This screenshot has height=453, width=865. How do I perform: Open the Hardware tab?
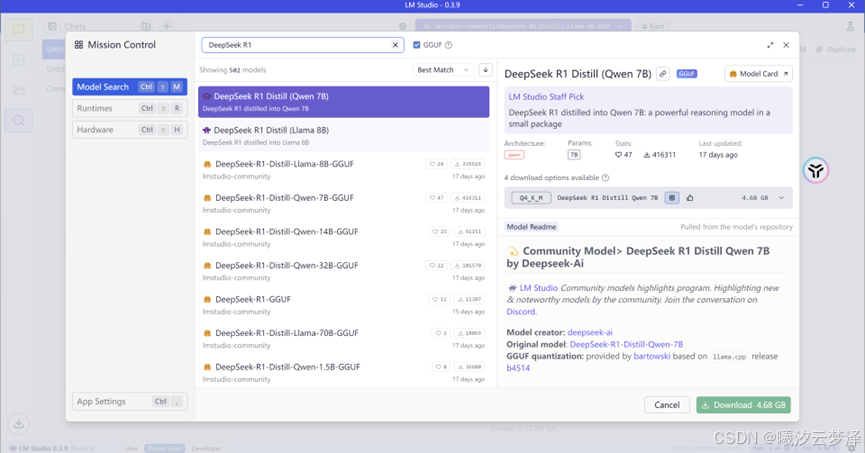tap(130, 130)
